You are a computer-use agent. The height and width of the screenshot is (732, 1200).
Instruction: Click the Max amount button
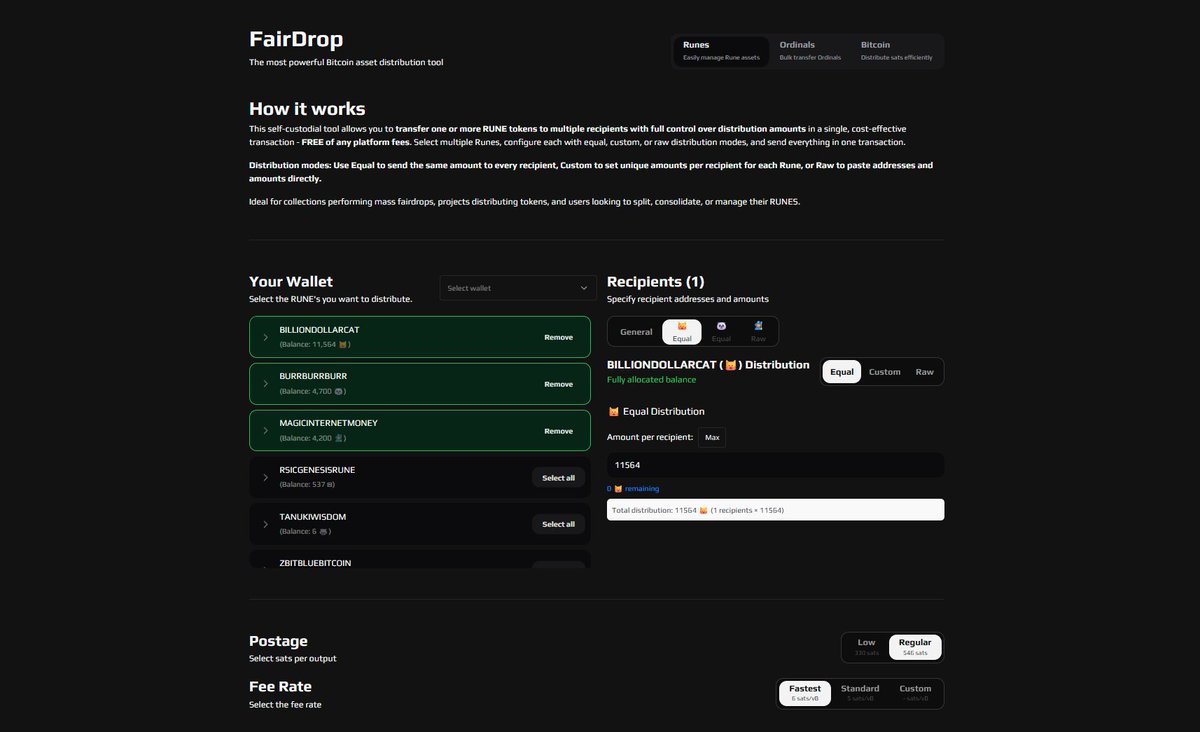[712, 437]
